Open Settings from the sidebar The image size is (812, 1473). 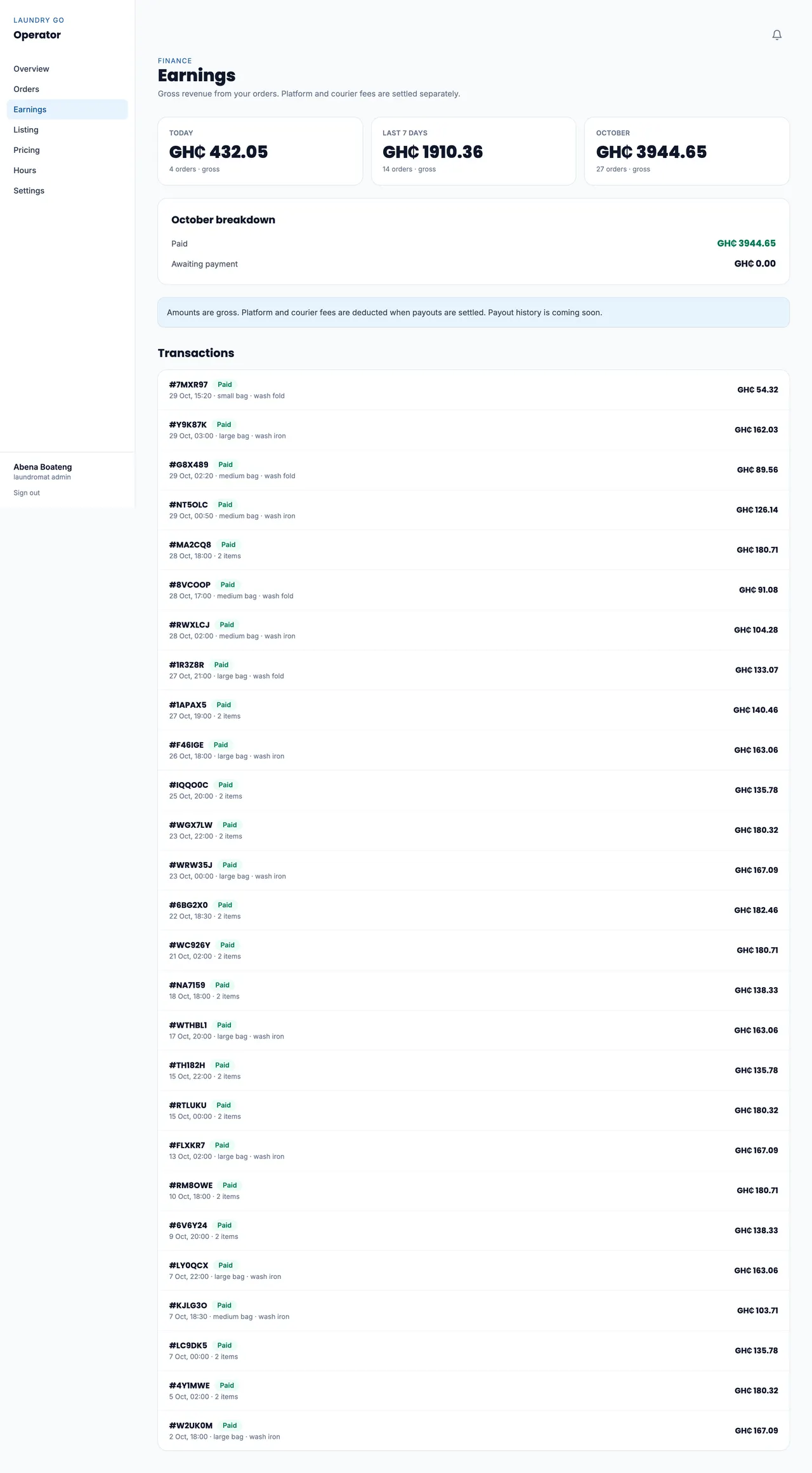(67, 190)
